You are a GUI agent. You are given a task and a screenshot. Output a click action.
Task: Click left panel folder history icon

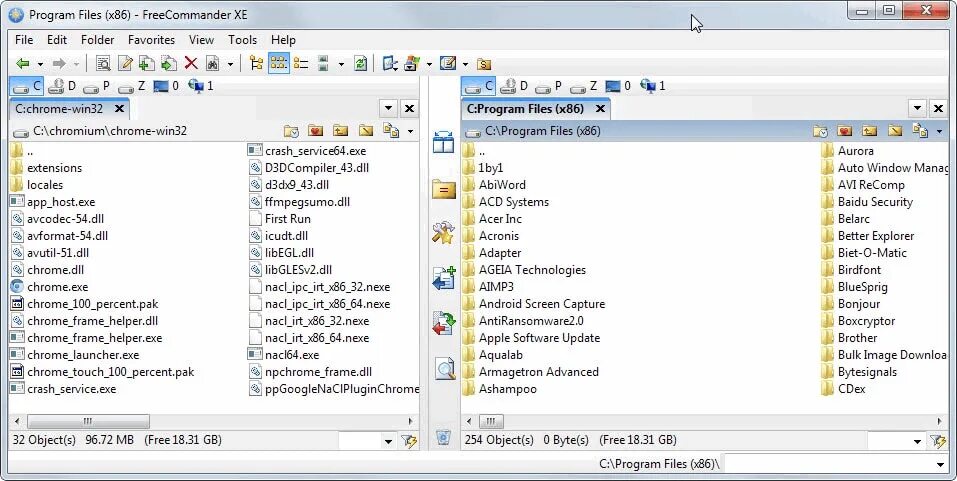click(x=291, y=131)
